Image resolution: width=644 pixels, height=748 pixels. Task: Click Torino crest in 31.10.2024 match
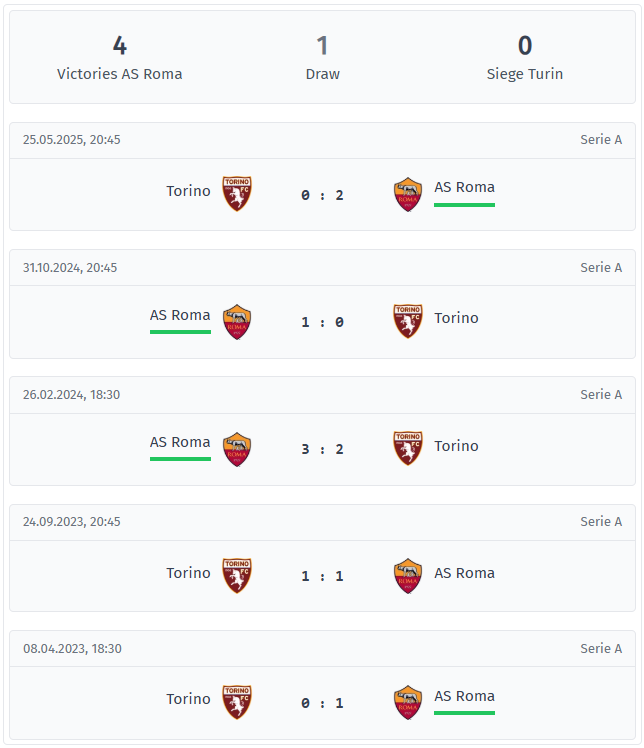pyautogui.click(x=408, y=322)
